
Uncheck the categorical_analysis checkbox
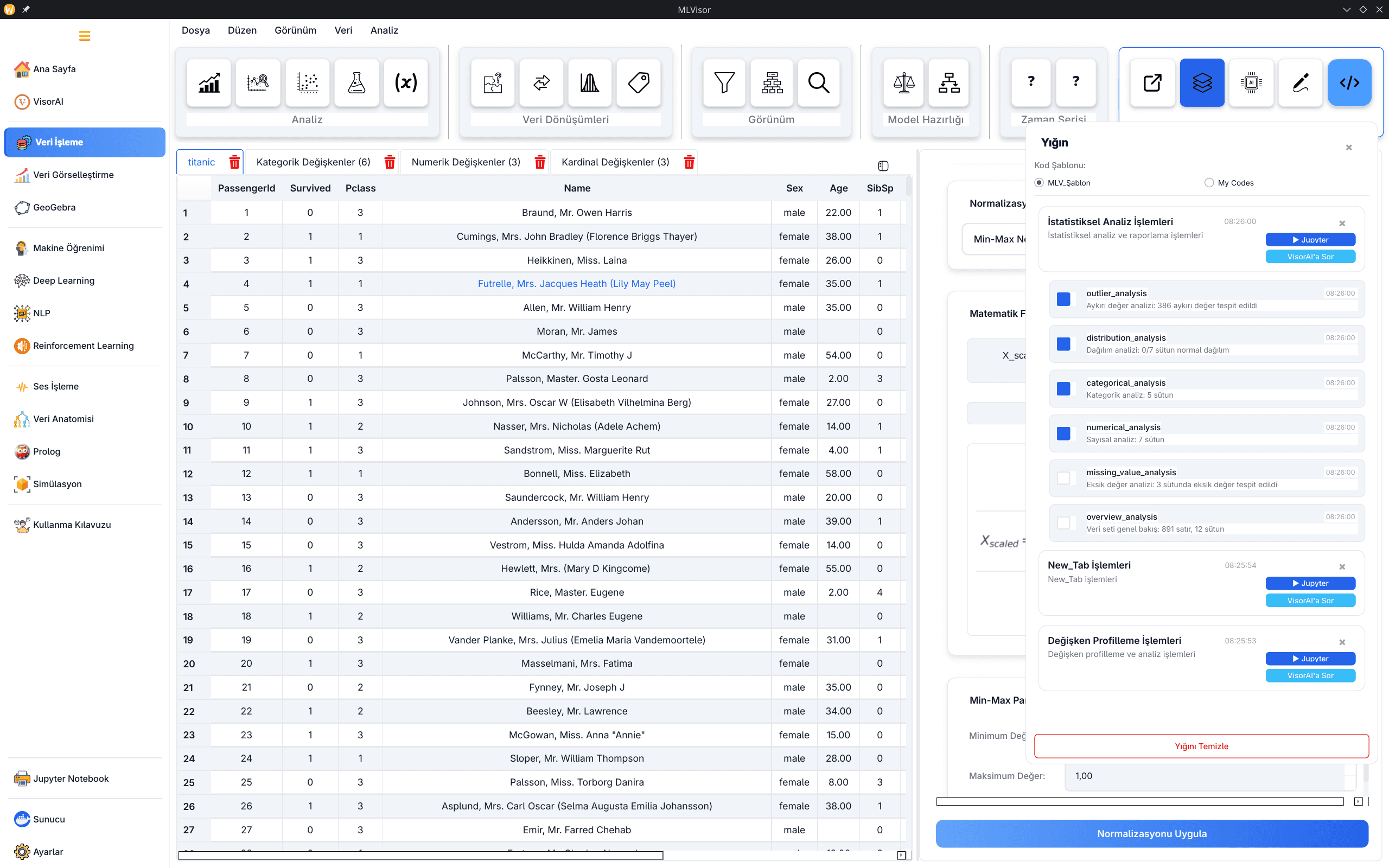click(x=1063, y=388)
